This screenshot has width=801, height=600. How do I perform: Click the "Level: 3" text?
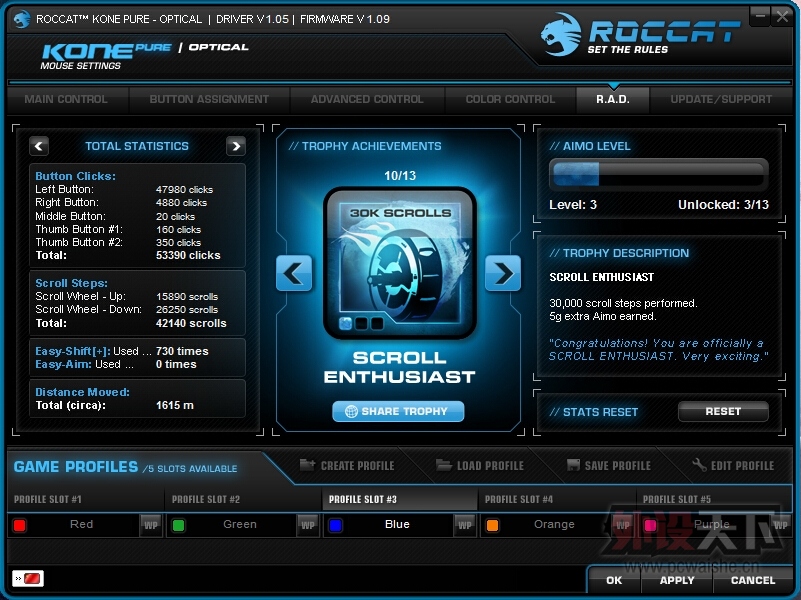pyautogui.click(x=573, y=205)
